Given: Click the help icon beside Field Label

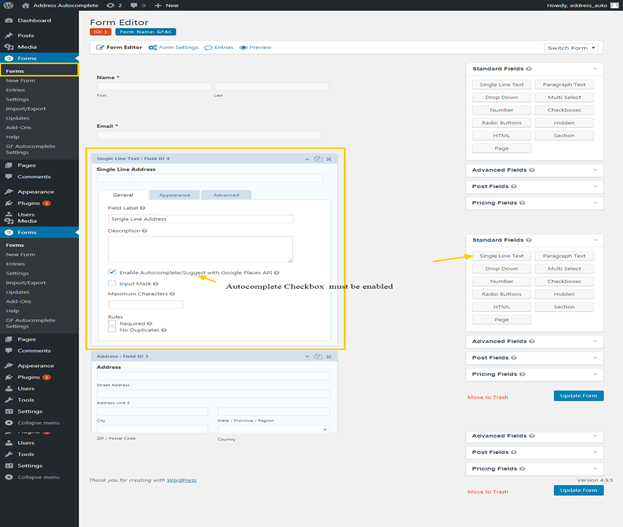Looking at the screenshot, I should pos(145,207).
